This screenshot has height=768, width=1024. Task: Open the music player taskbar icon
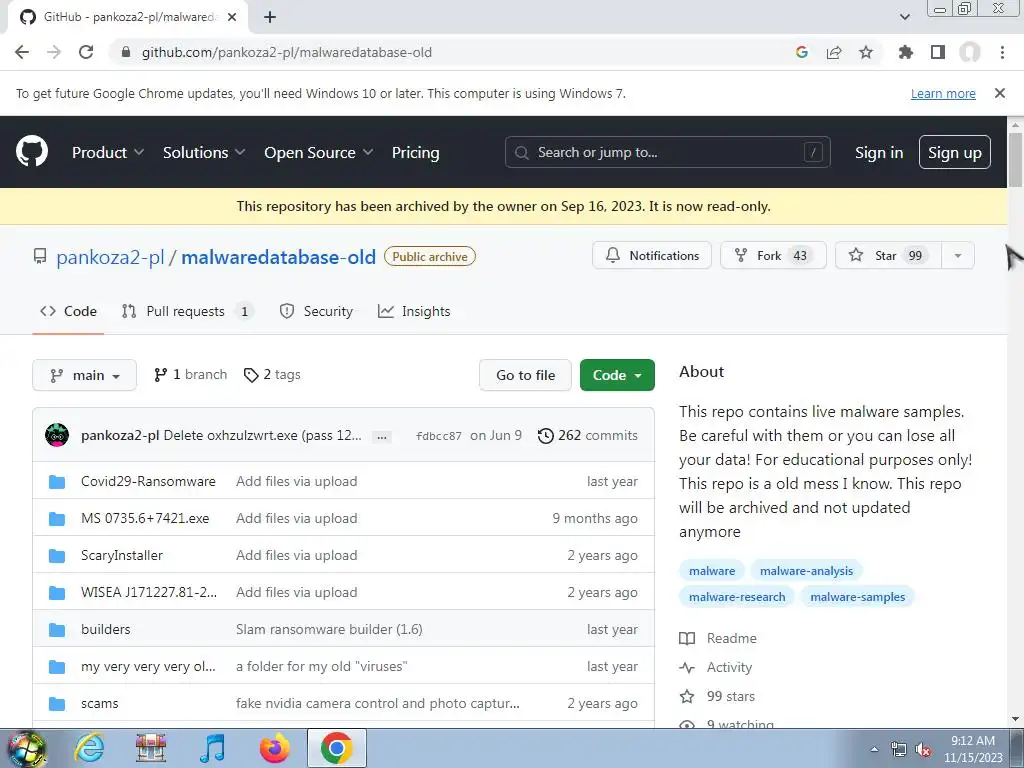tap(212, 748)
